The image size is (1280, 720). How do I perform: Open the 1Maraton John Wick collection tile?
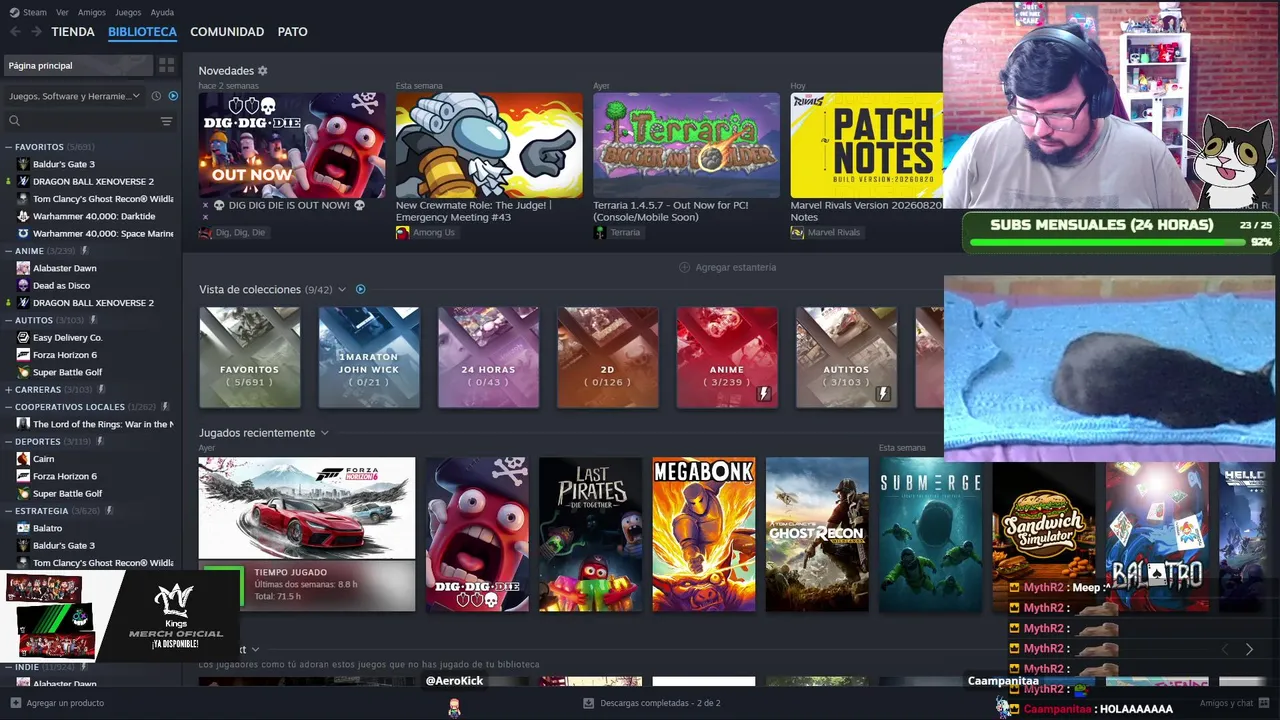pyautogui.click(x=369, y=357)
